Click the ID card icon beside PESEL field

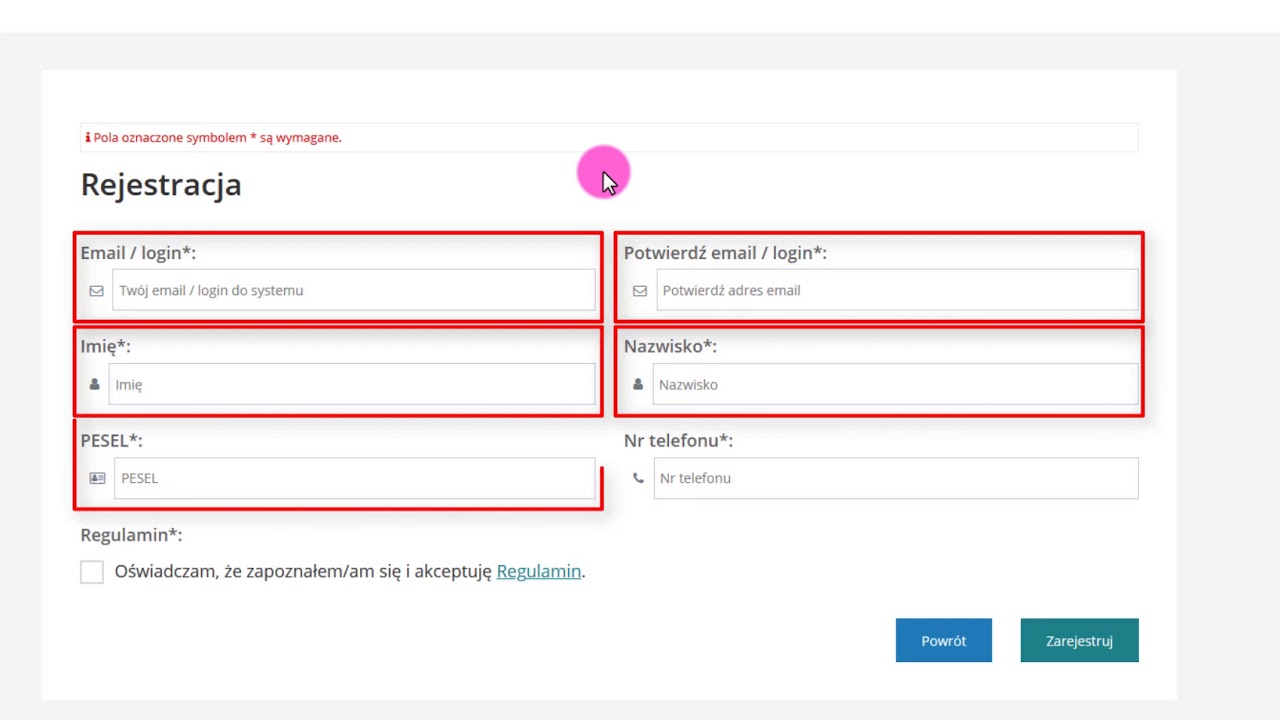point(97,479)
